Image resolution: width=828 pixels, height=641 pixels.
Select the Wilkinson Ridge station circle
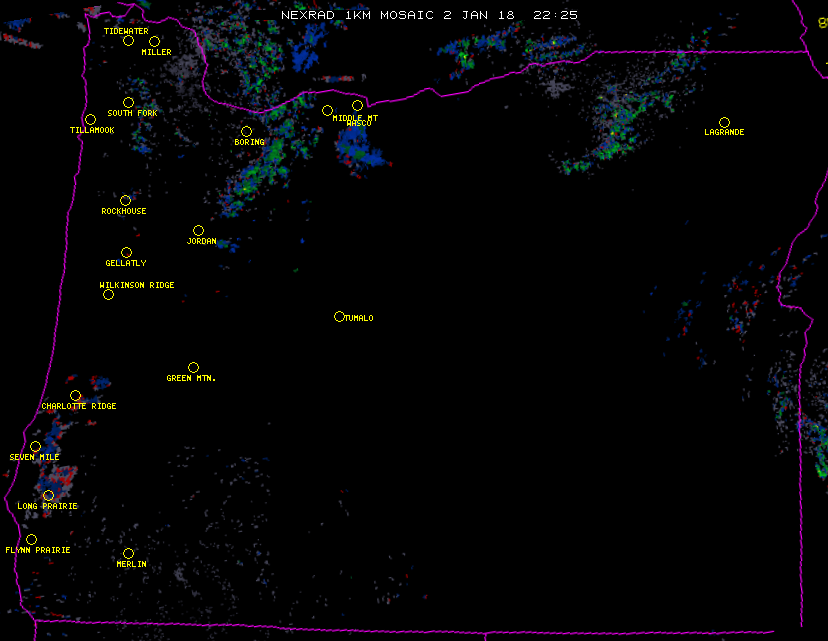click(x=108, y=295)
